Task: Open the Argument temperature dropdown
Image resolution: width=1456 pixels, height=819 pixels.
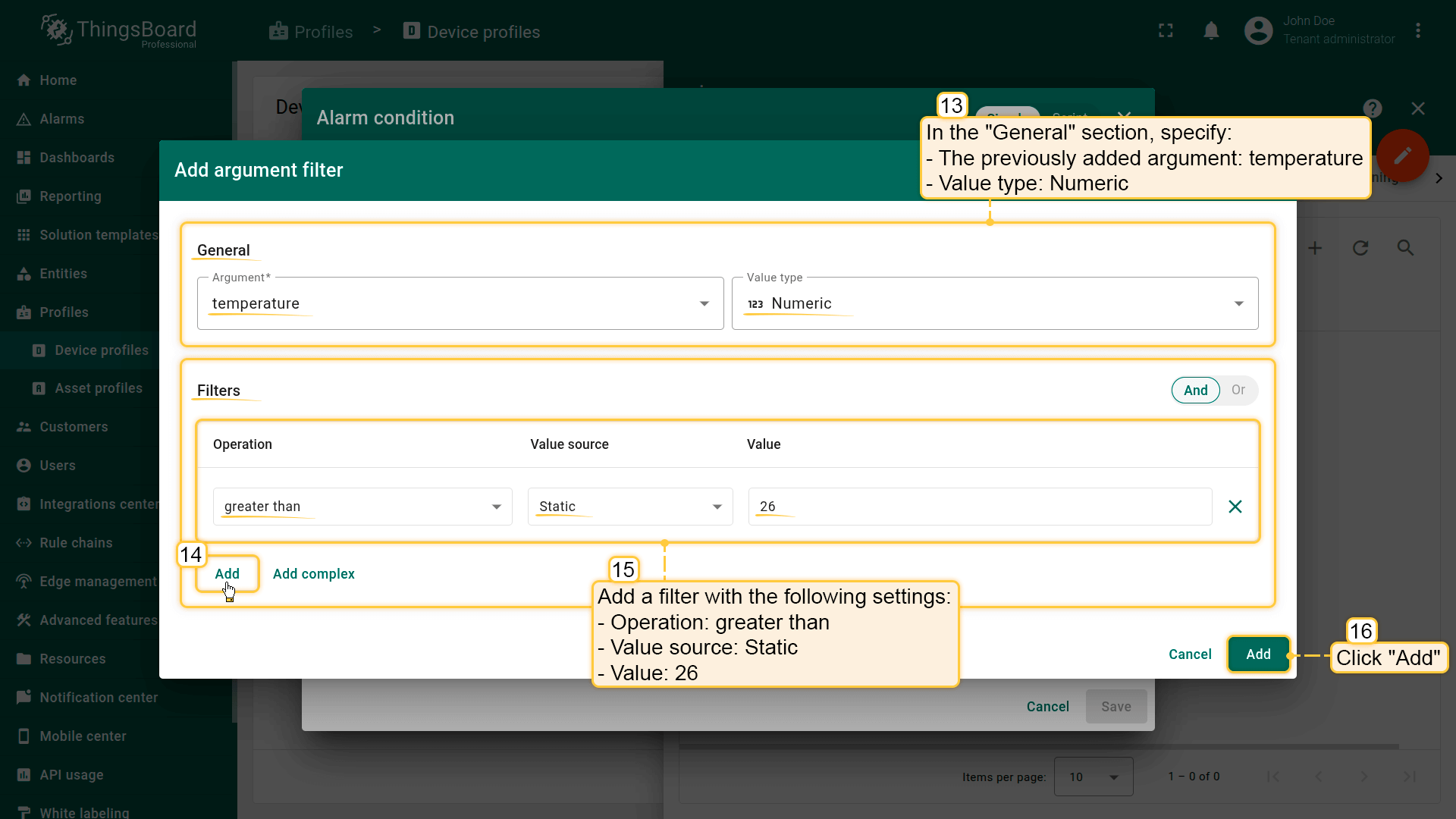Action: tap(460, 303)
